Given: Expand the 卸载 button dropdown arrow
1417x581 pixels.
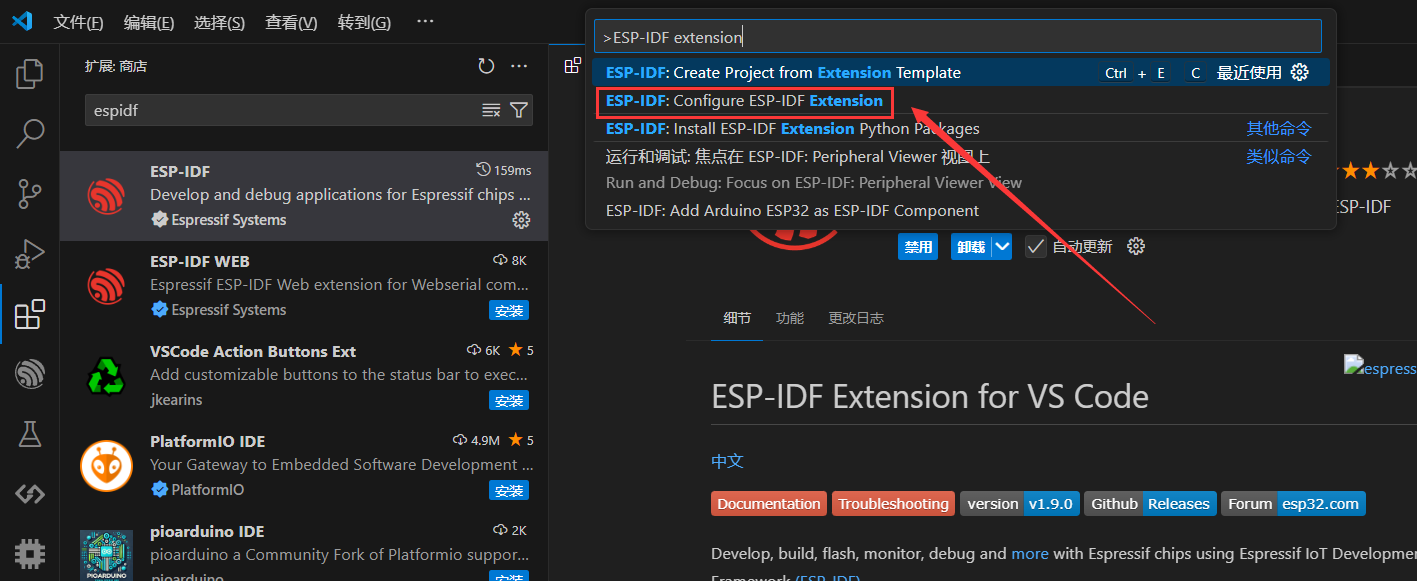Looking at the screenshot, I should [x=1002, y=246].
